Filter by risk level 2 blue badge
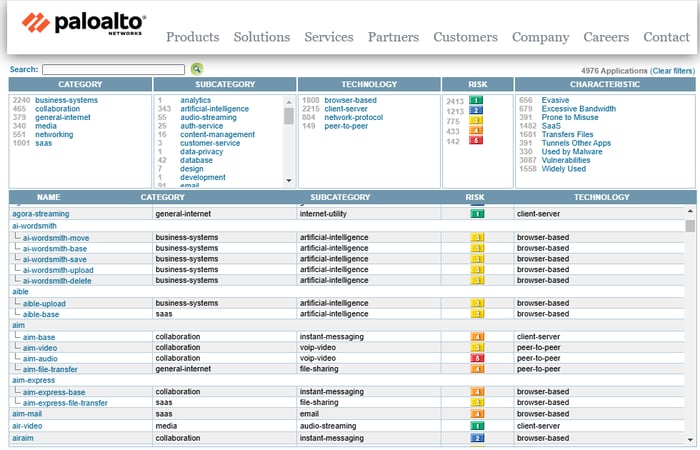Screen dimensions: 700x450 coord(476,110)
